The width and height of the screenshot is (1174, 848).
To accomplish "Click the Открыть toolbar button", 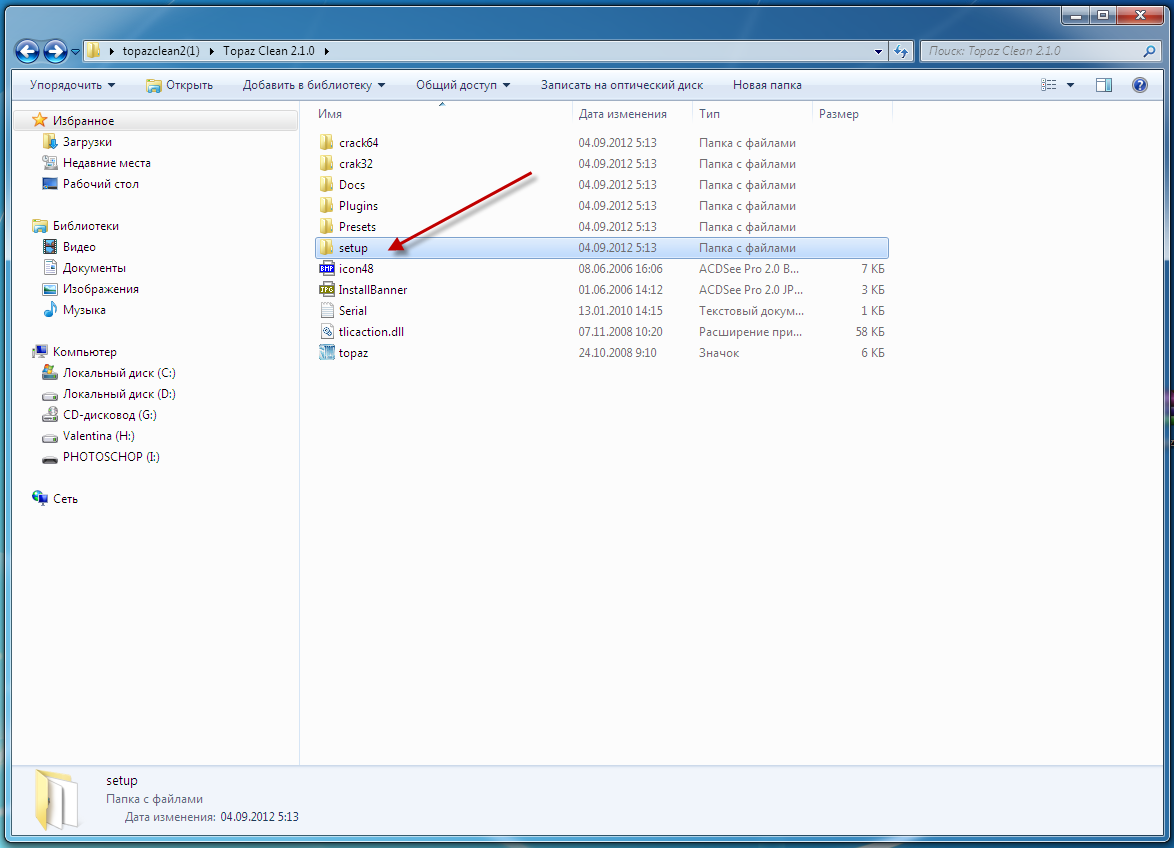I will tap(180, 85).
